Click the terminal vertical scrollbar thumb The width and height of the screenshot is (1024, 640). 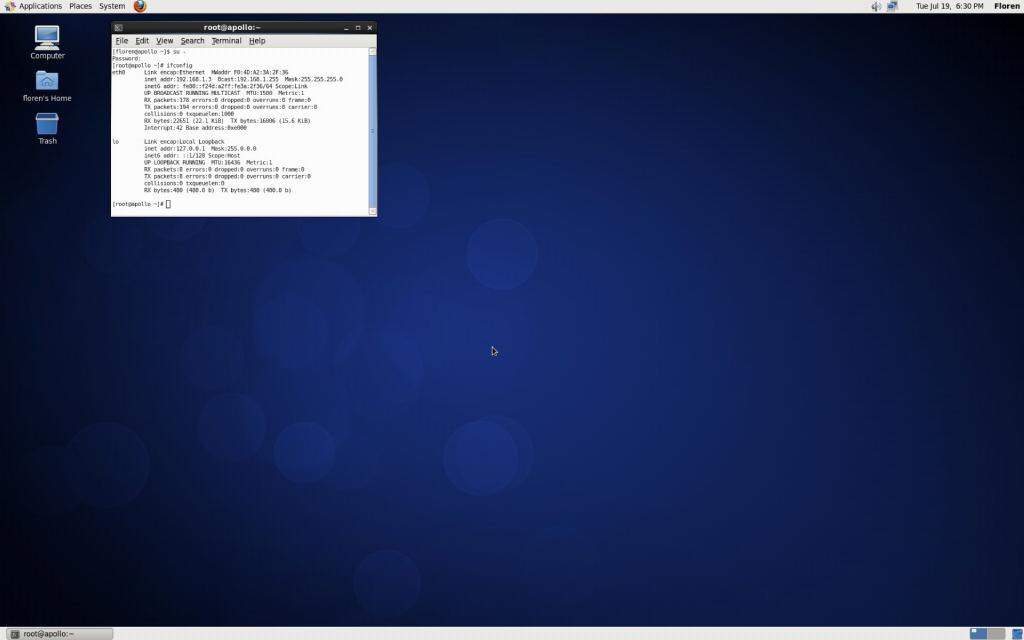click(372, 131)
